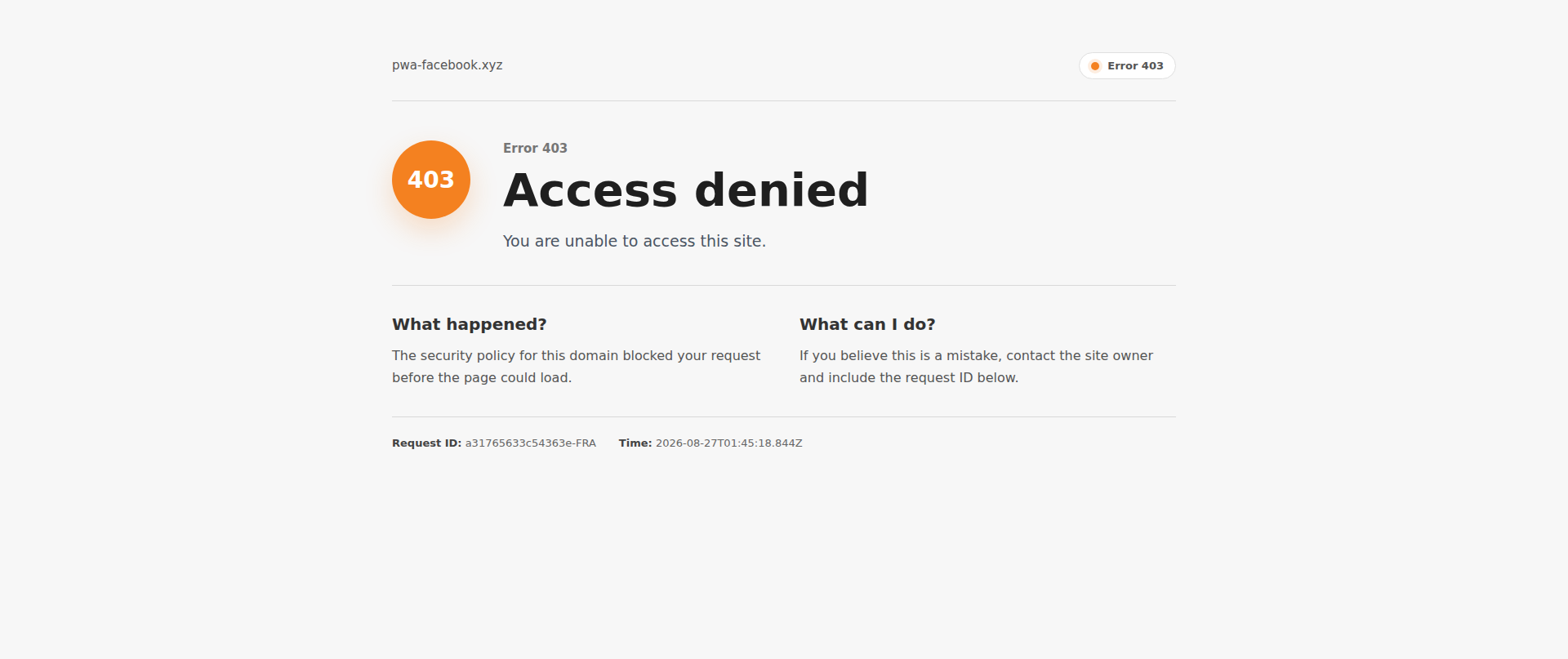Click 'before the page could load' text line
This screenshot has width=1568, height=659.
point(482,377)
